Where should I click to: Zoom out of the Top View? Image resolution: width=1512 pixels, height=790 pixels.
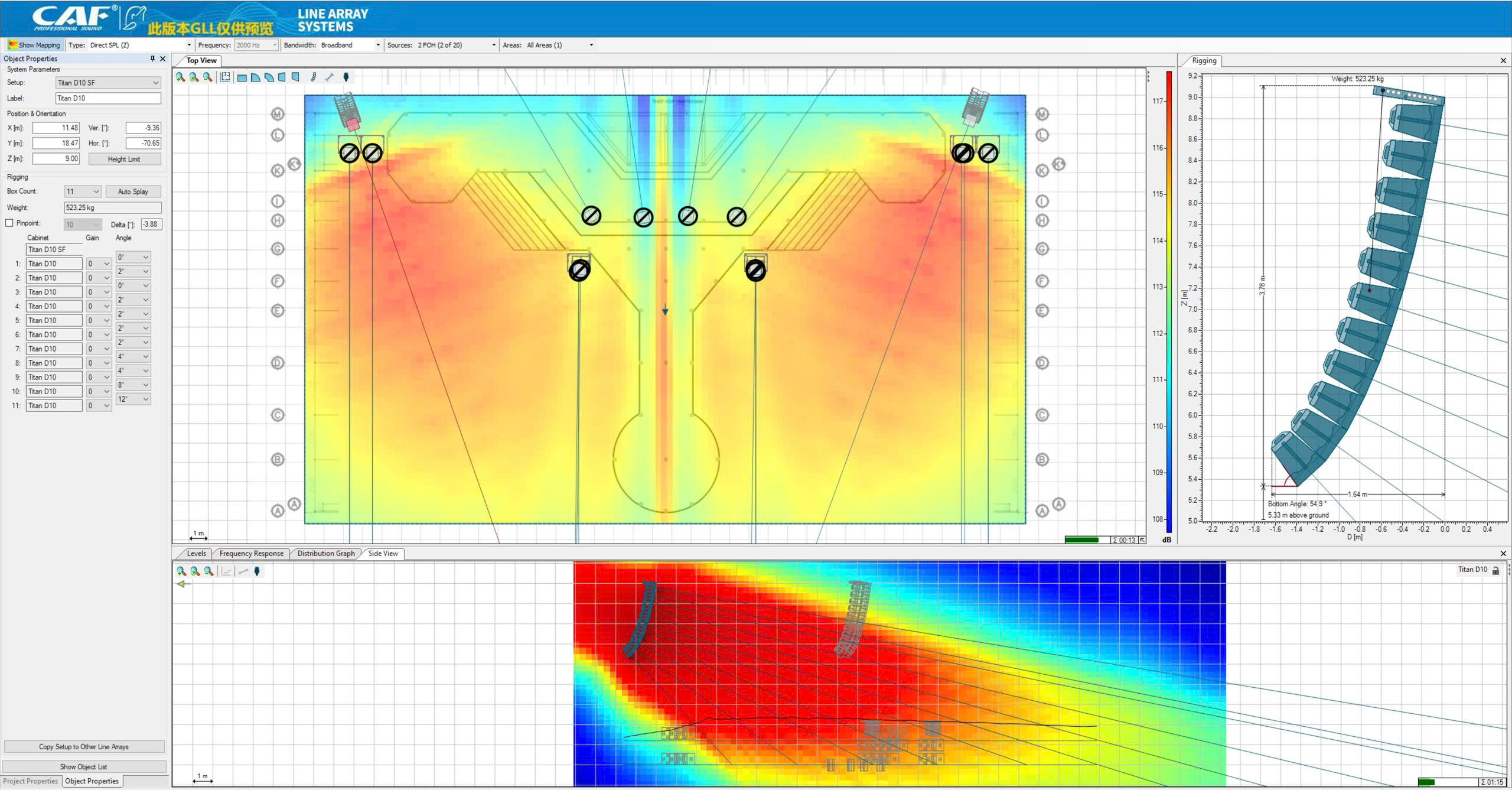tap(207, 77)
